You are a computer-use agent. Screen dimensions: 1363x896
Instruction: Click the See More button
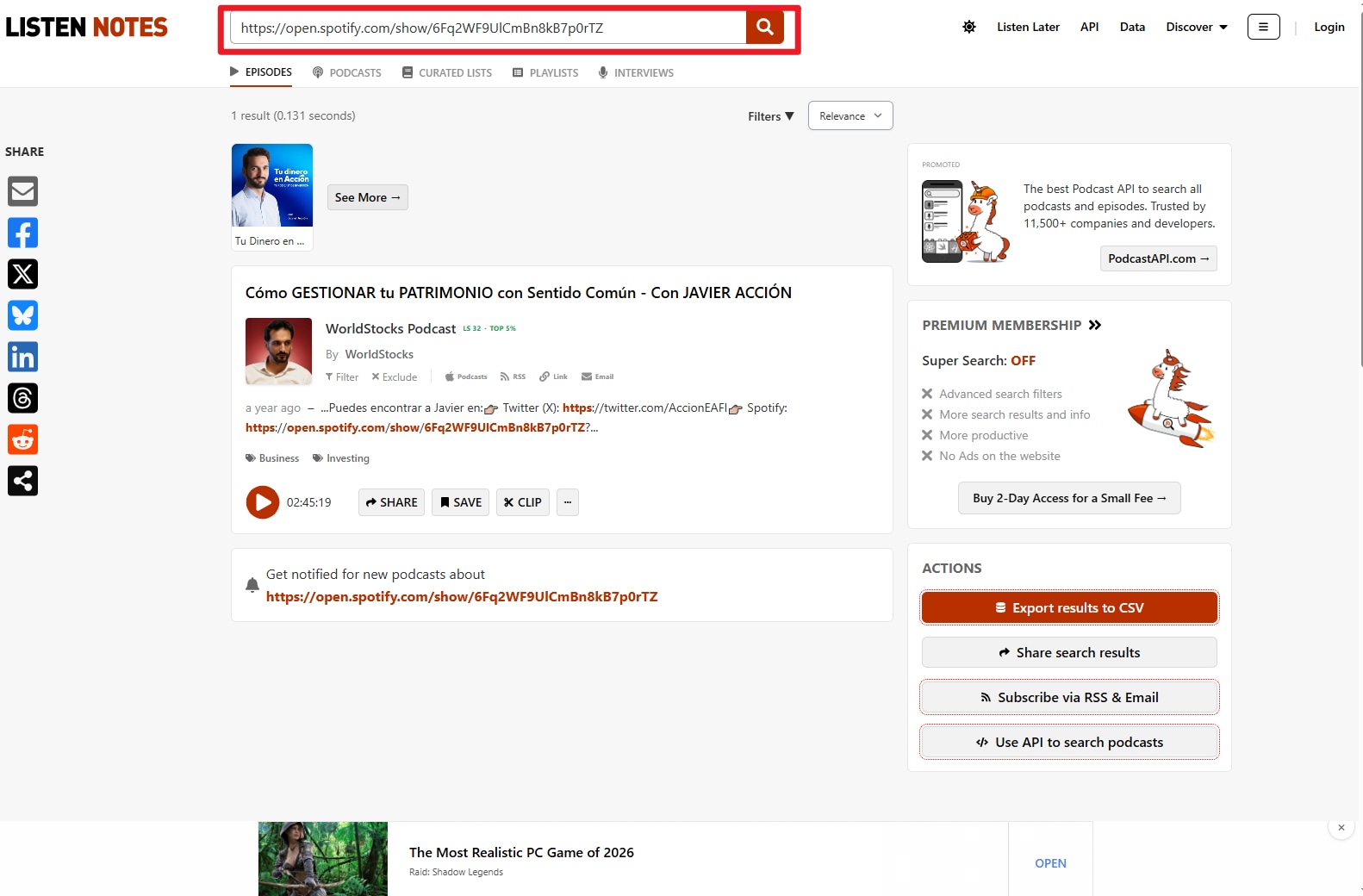coord(368,197)
